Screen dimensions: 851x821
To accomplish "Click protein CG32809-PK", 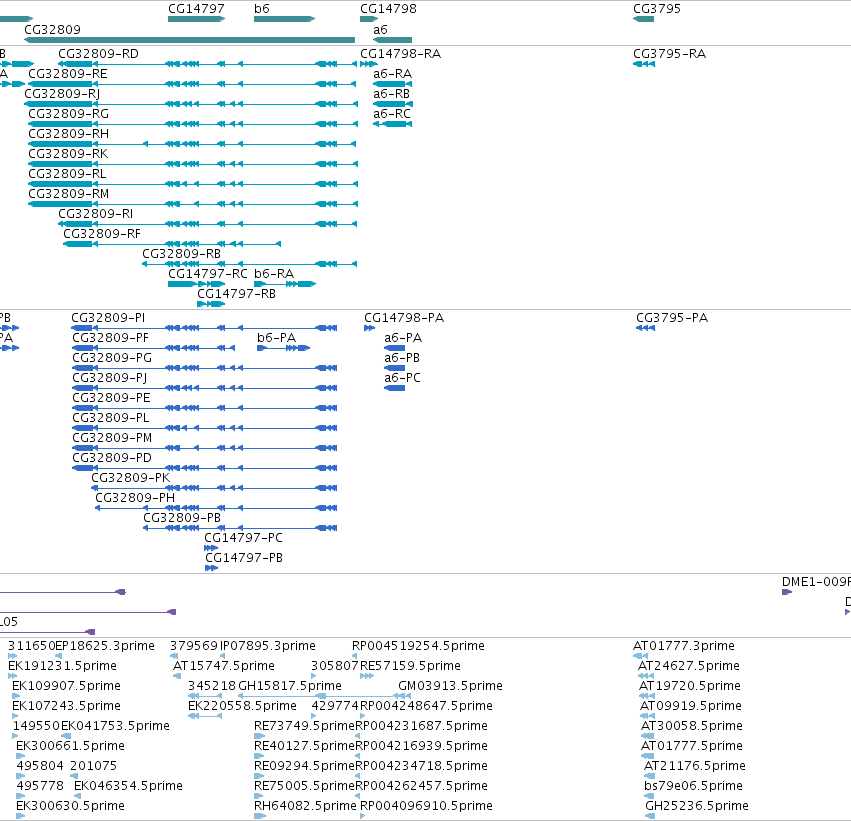I will point(130,478).
